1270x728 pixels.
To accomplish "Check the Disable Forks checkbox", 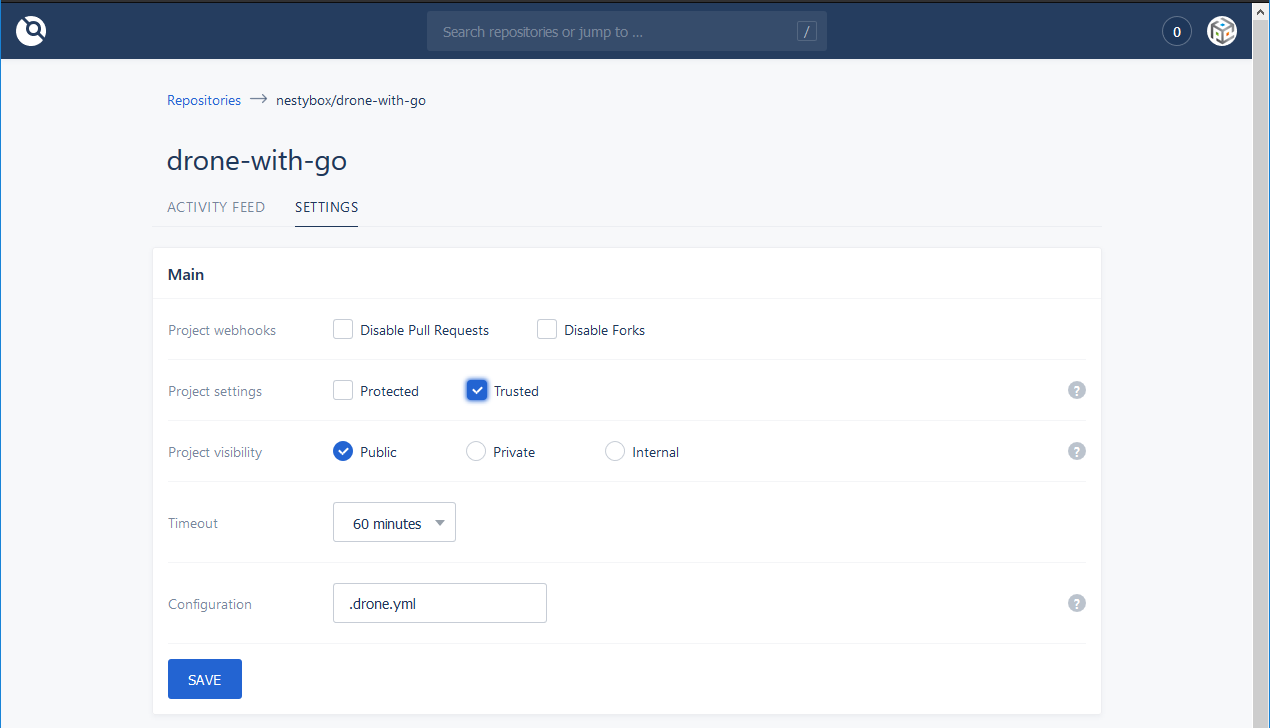I will point(547,329).
